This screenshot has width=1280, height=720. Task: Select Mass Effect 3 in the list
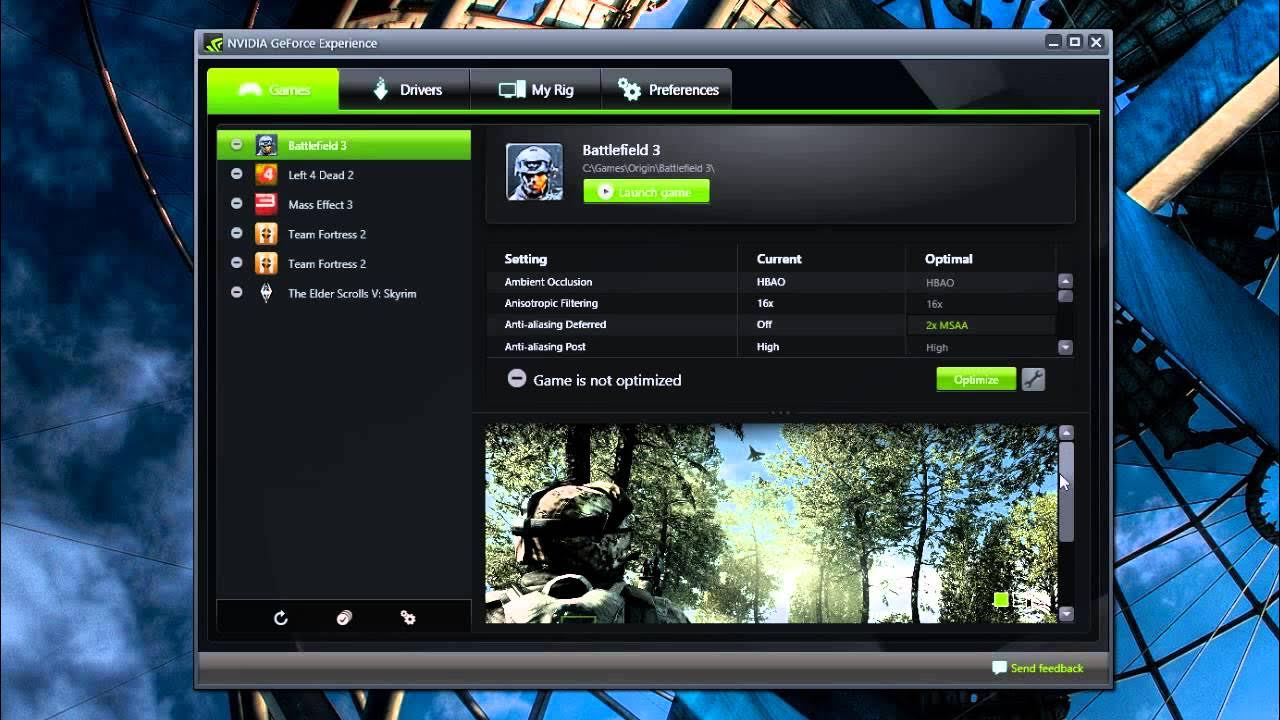pos(344,204)
